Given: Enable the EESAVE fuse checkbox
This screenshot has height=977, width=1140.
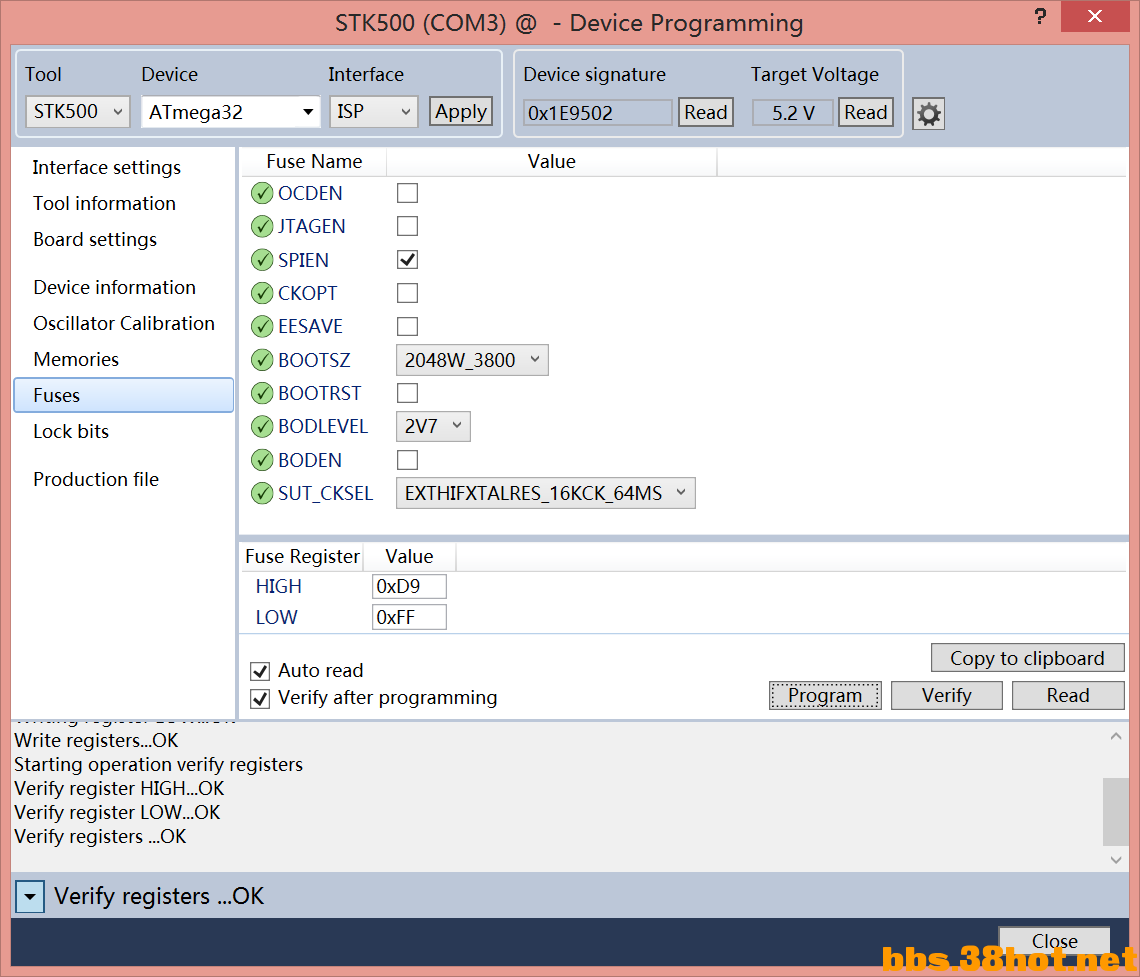Looking at the screenshot, I should (407, 326).
